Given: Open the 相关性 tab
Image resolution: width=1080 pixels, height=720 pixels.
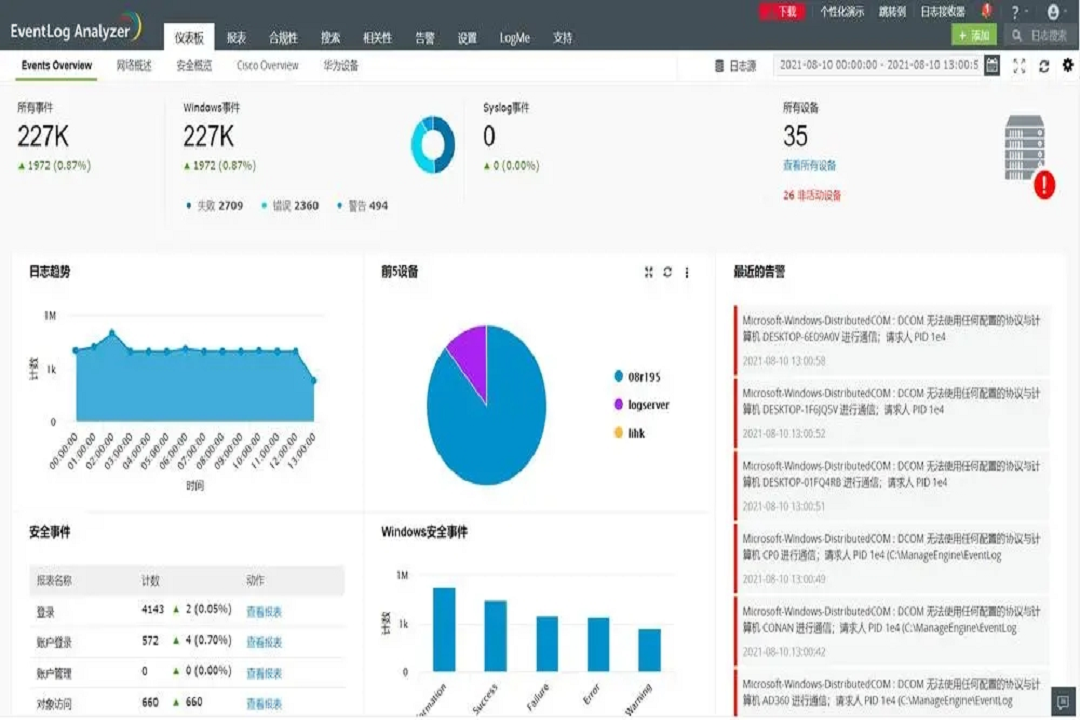Looking at the screenshot, I should (x=377, y=38).
